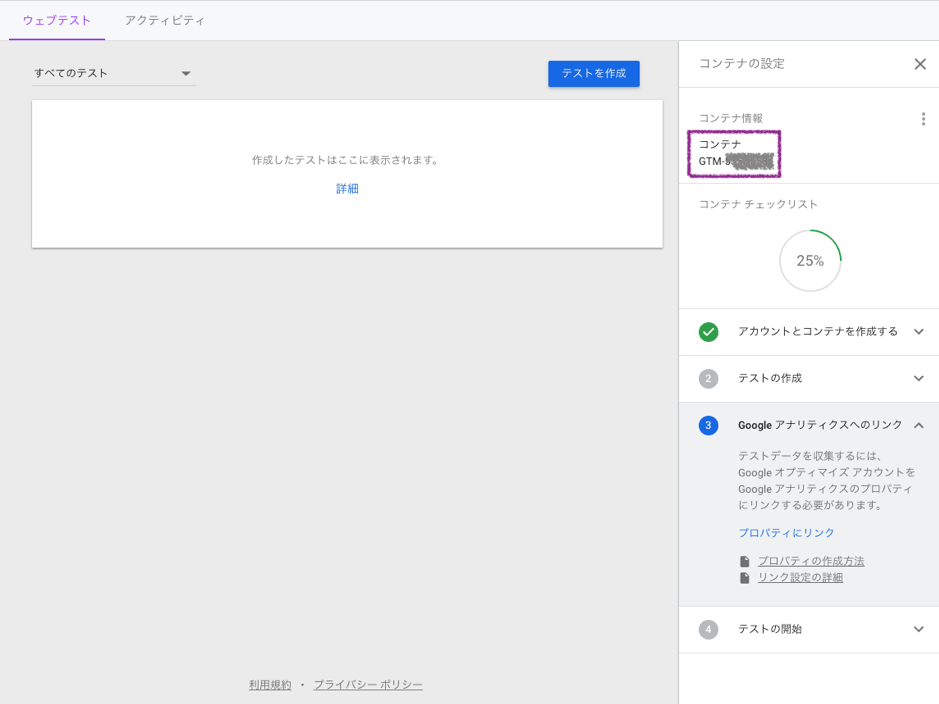Viewport: 939px width, 704px height.
Task: Expand the テストの開始 section
Action: 918,630
